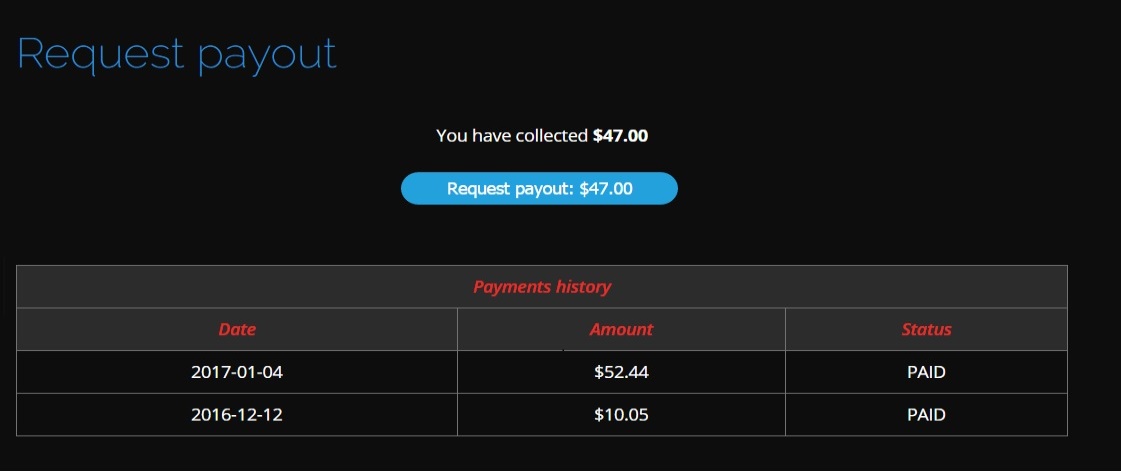Click PAID status for the $52.44 payment

click(926, 372)
